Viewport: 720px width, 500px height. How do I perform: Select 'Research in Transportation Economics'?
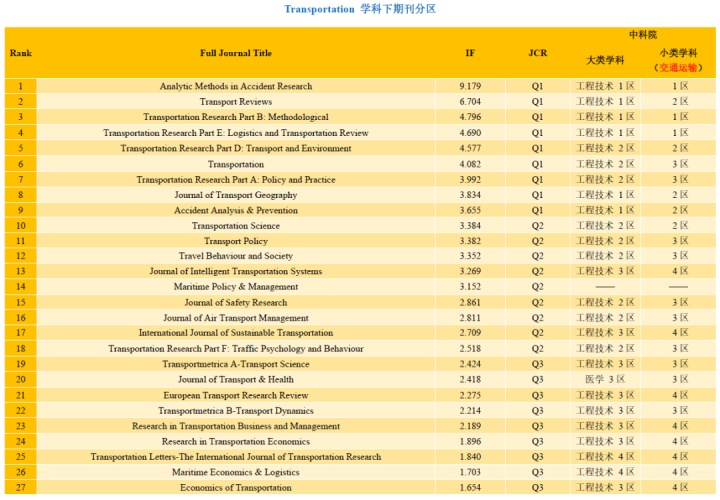(x=236, y=442)
